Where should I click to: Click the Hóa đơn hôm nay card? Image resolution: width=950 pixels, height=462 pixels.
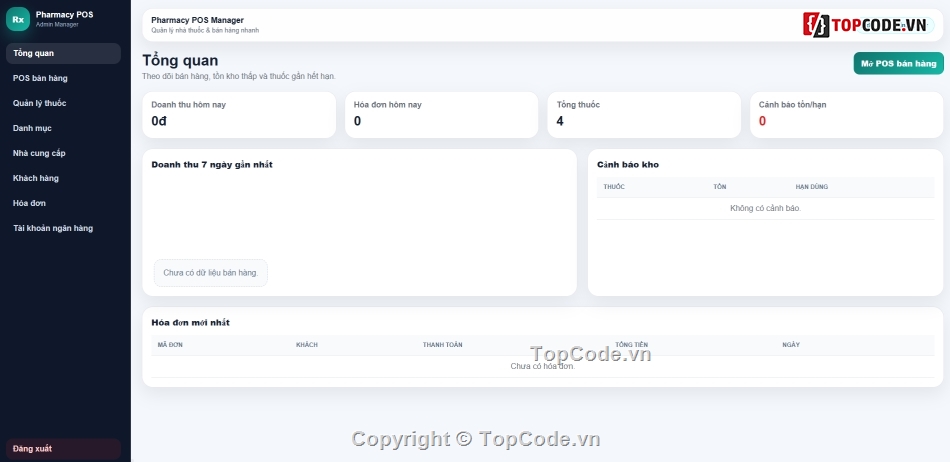click(x=441, y=115)
